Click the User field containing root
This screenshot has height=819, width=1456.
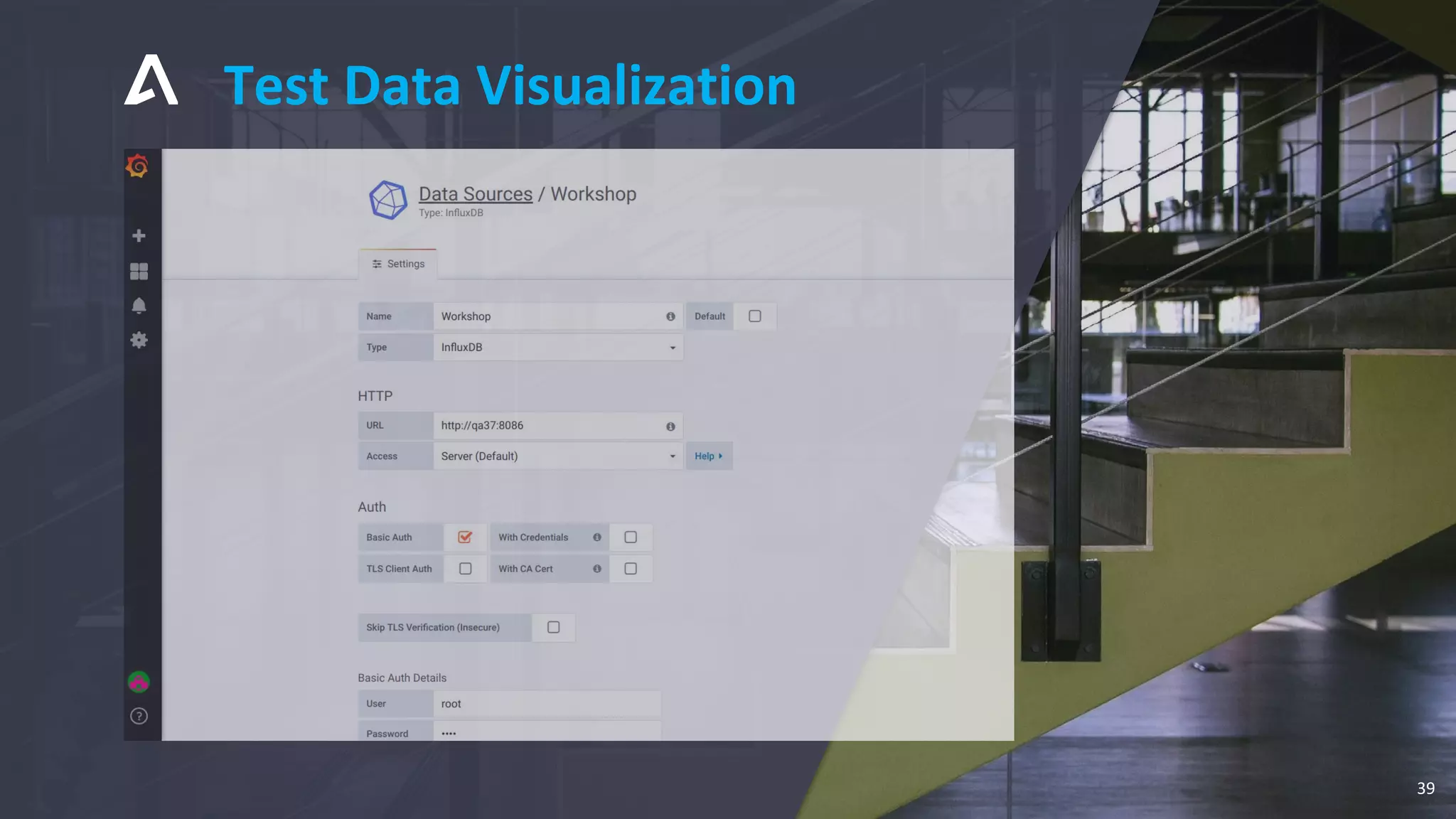(x=547, y=704)
